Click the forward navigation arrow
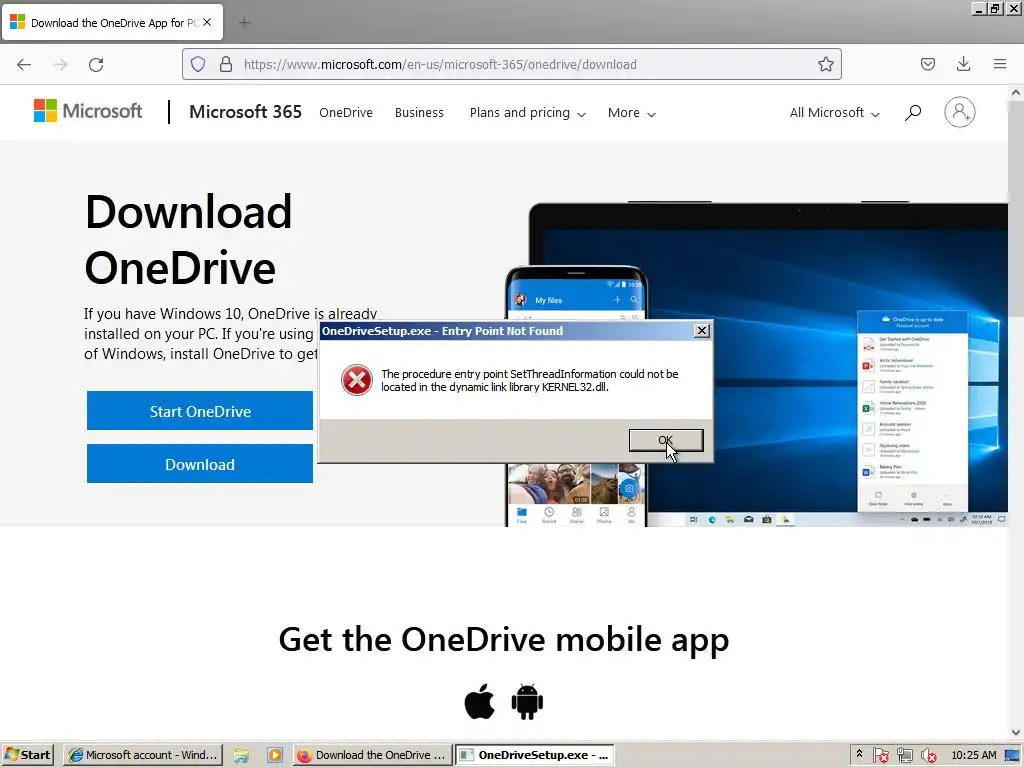Image resolution: width=1024 pixels, height=768 pixels. tap(60, 64)
